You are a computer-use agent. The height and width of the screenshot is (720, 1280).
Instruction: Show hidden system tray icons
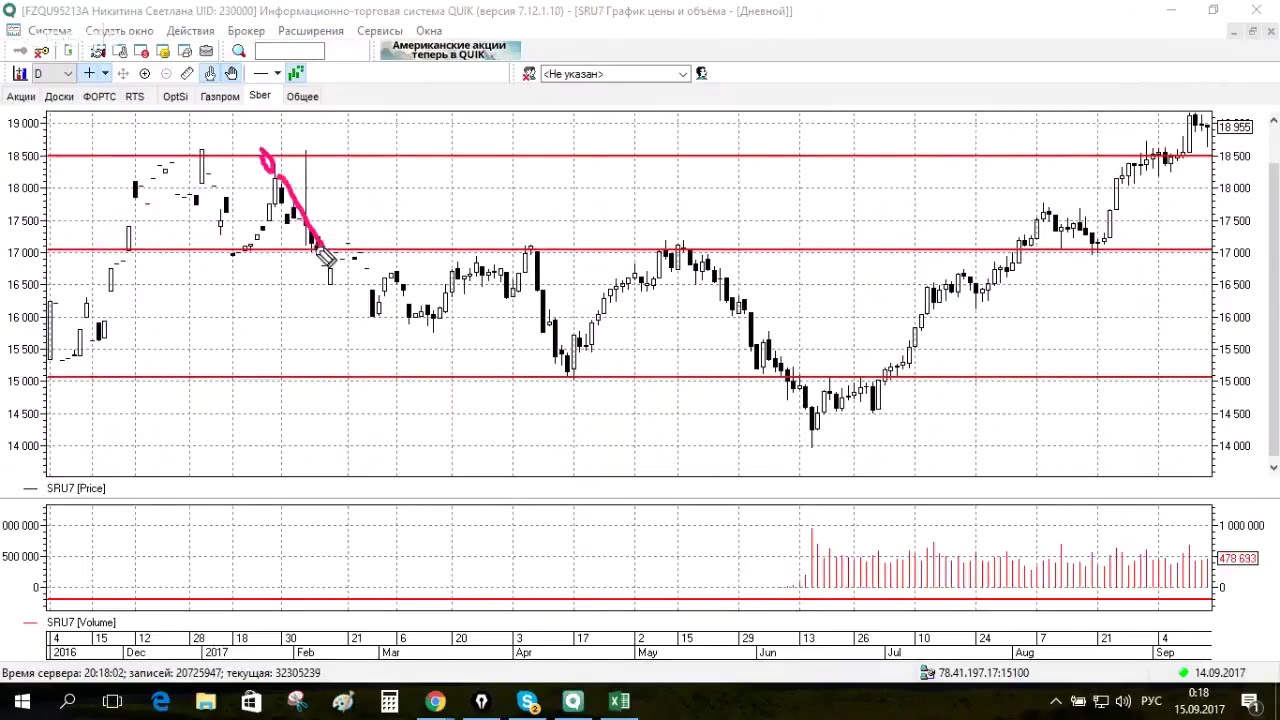tap(1055, 702)
